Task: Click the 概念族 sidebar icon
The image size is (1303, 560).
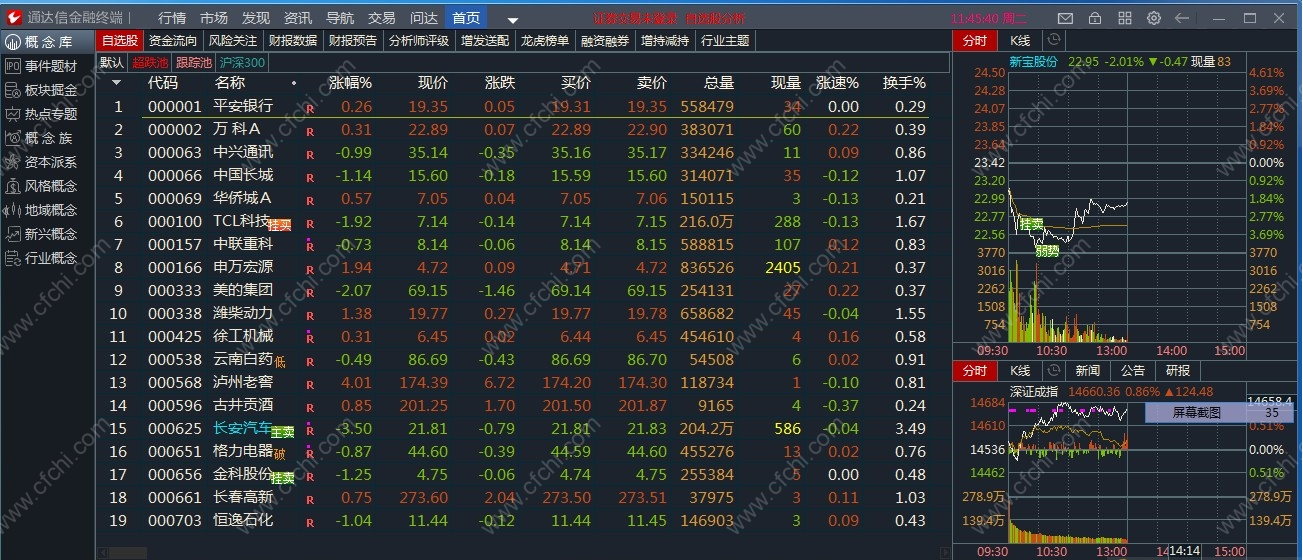Action: (x=13, y=138)
